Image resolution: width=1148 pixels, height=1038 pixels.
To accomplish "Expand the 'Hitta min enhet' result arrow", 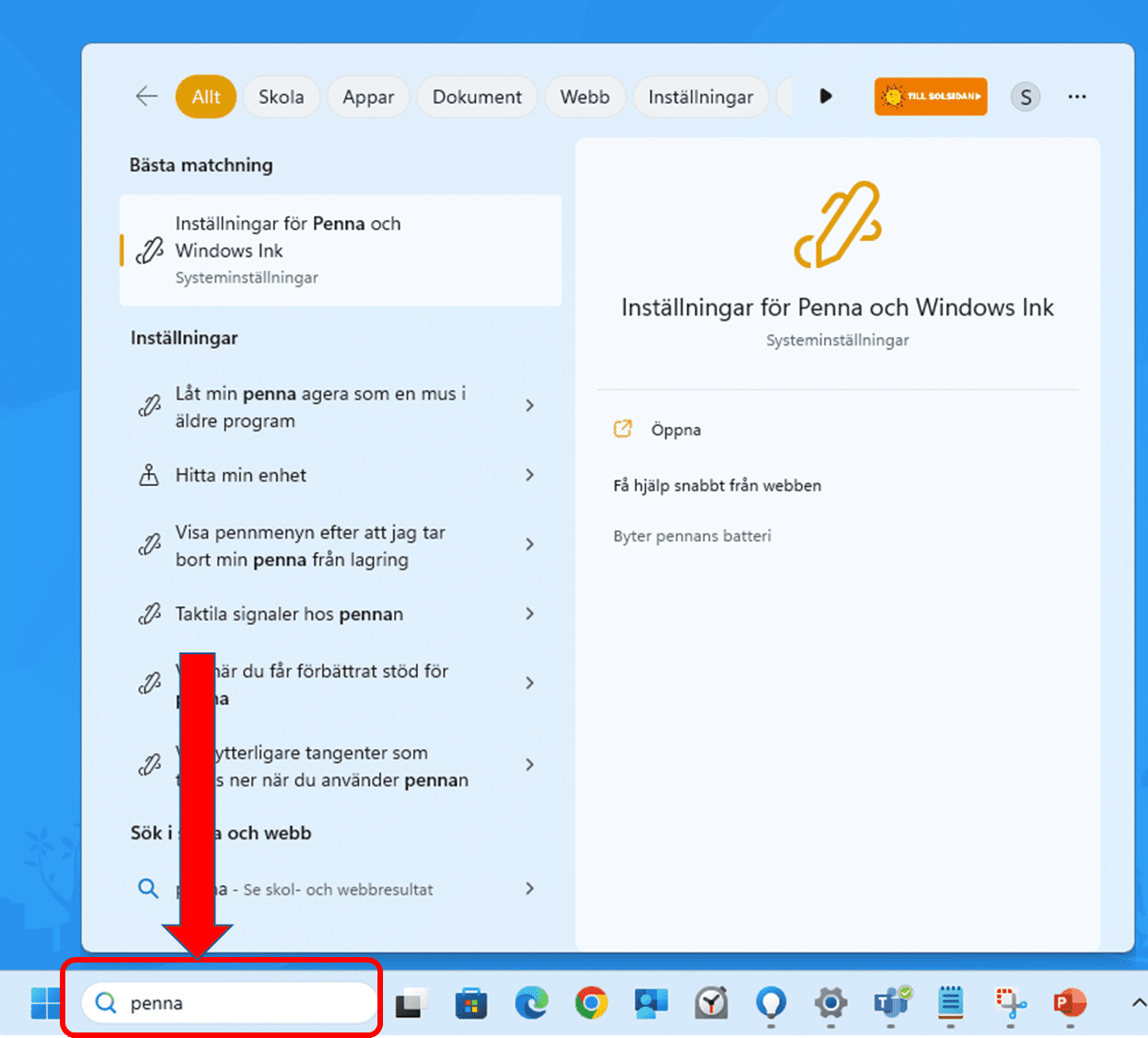I will tap(529, 475).
